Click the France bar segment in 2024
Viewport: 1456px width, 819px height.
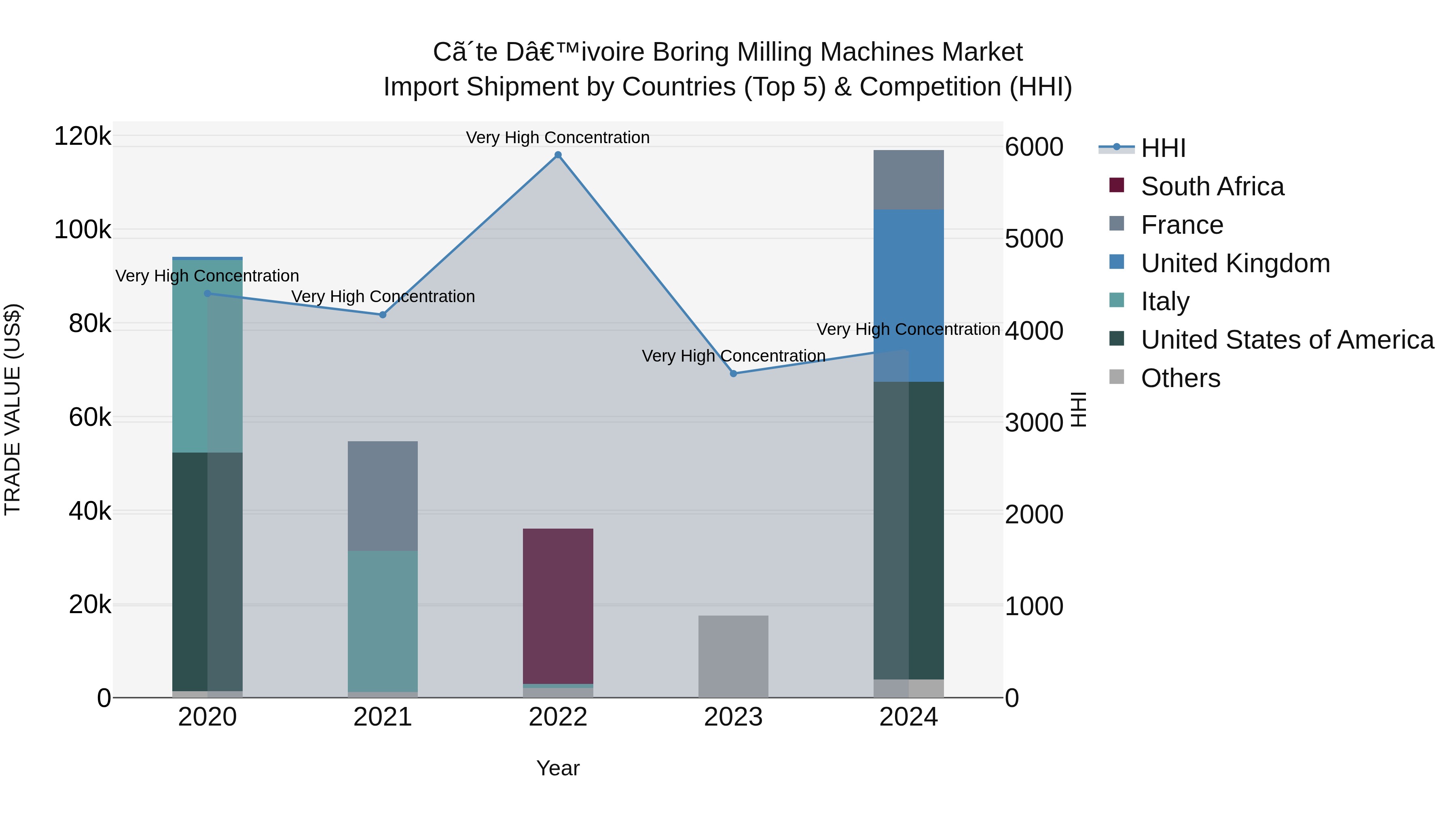click(909, 180)
